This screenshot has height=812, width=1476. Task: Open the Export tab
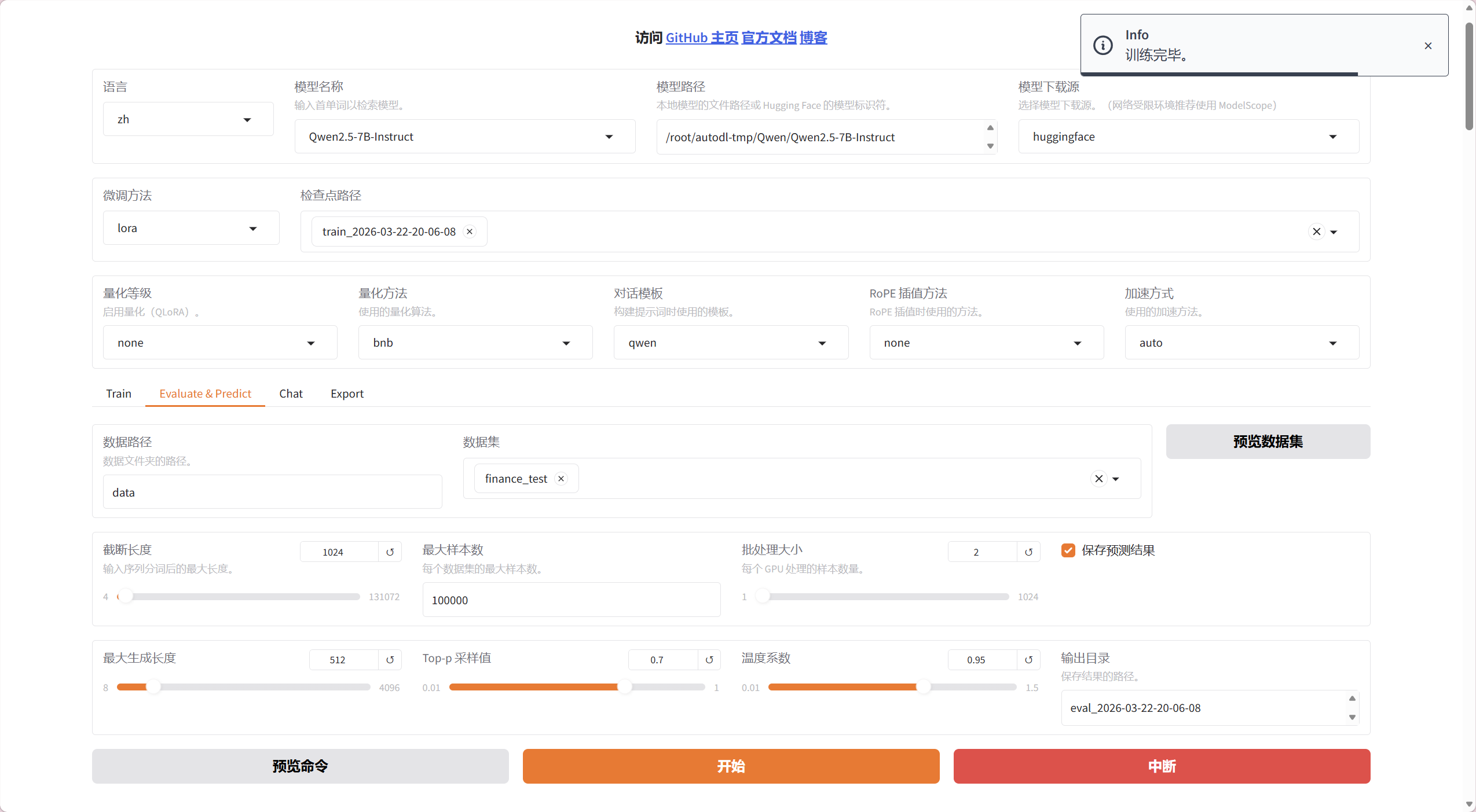[347, 394]
